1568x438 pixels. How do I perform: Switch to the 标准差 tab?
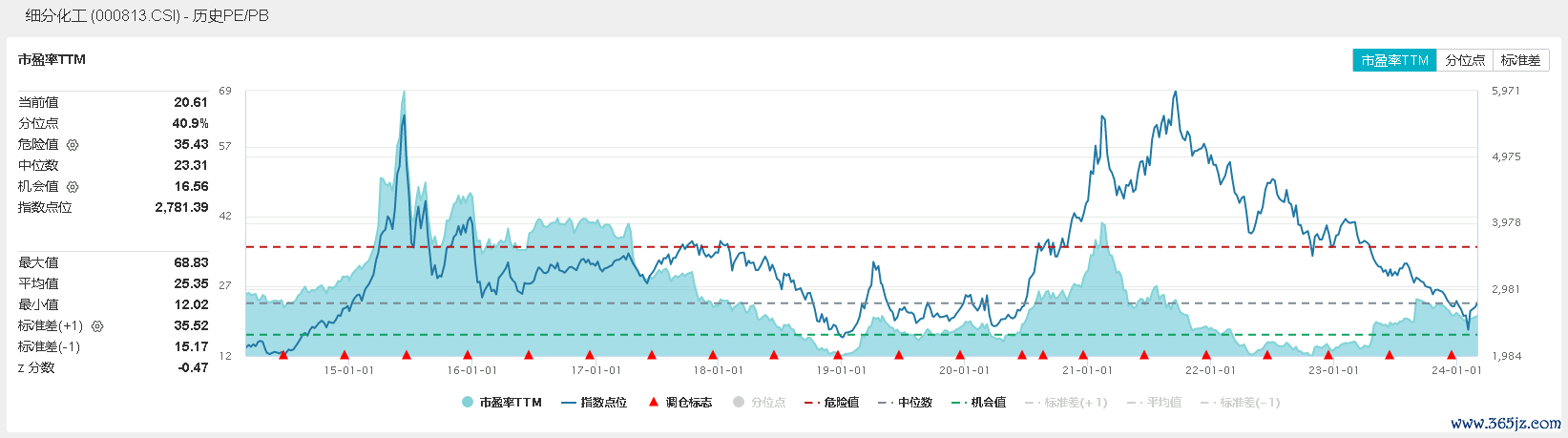(x=1520, y=60)
